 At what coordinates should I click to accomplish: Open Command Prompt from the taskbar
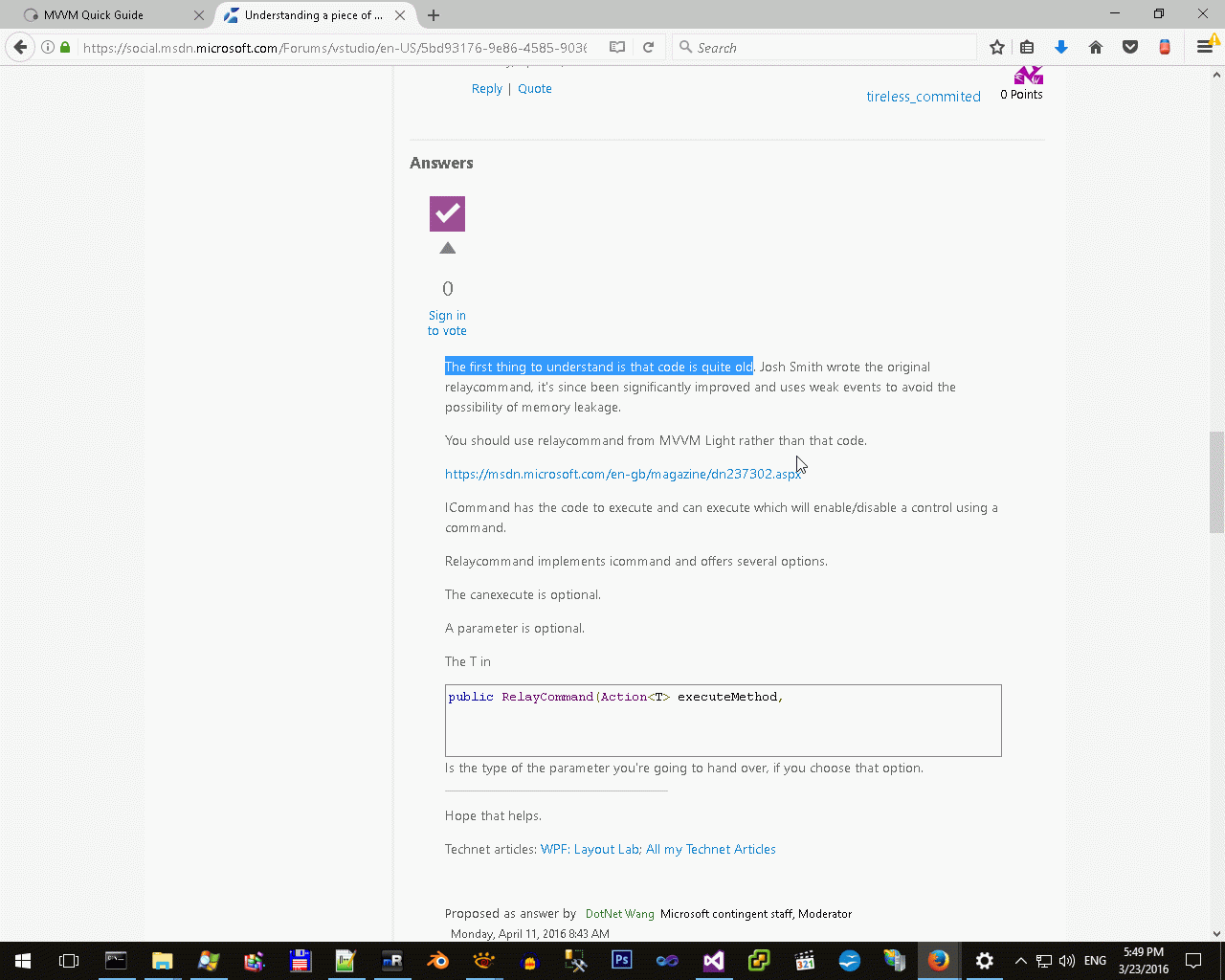116,961
